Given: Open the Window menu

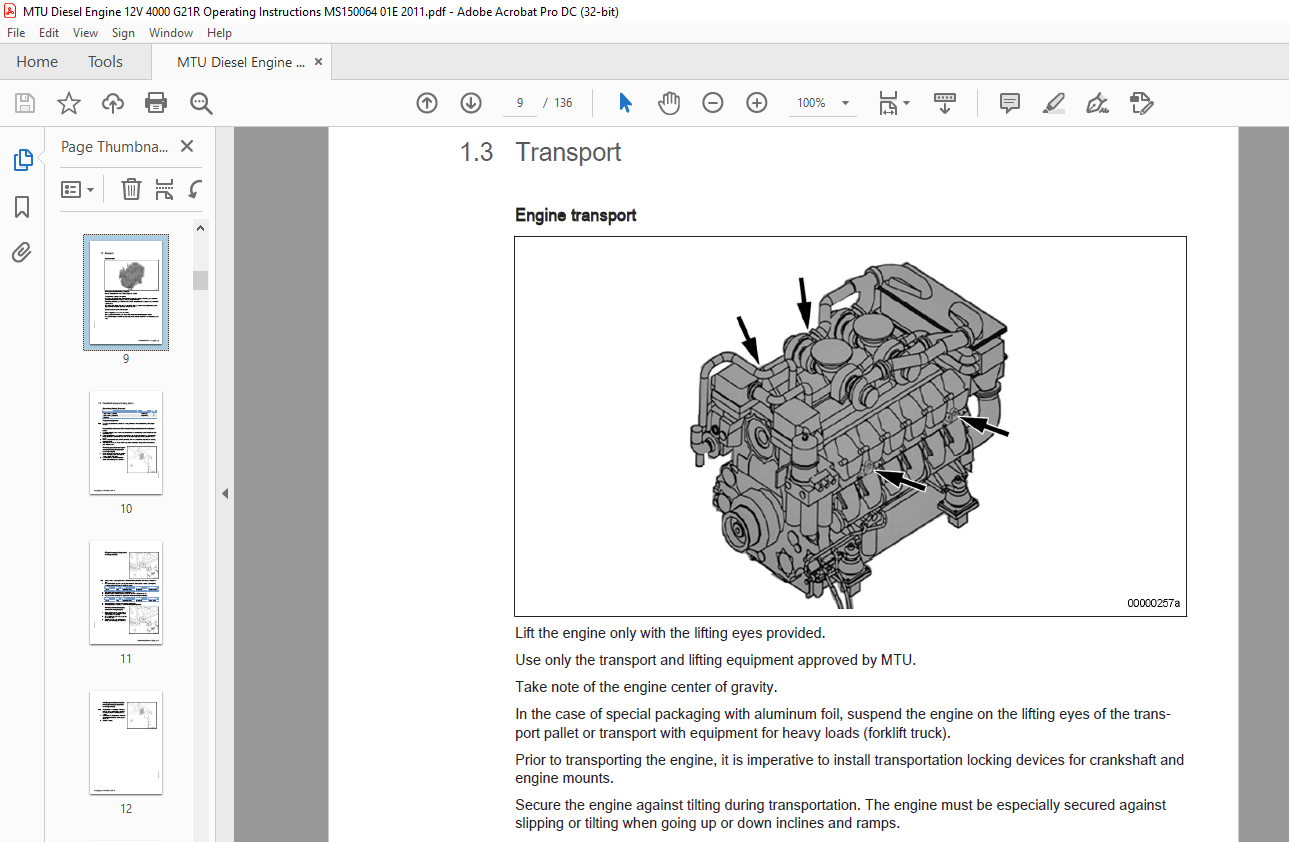Looking at the screenshot, I should 171,33.
